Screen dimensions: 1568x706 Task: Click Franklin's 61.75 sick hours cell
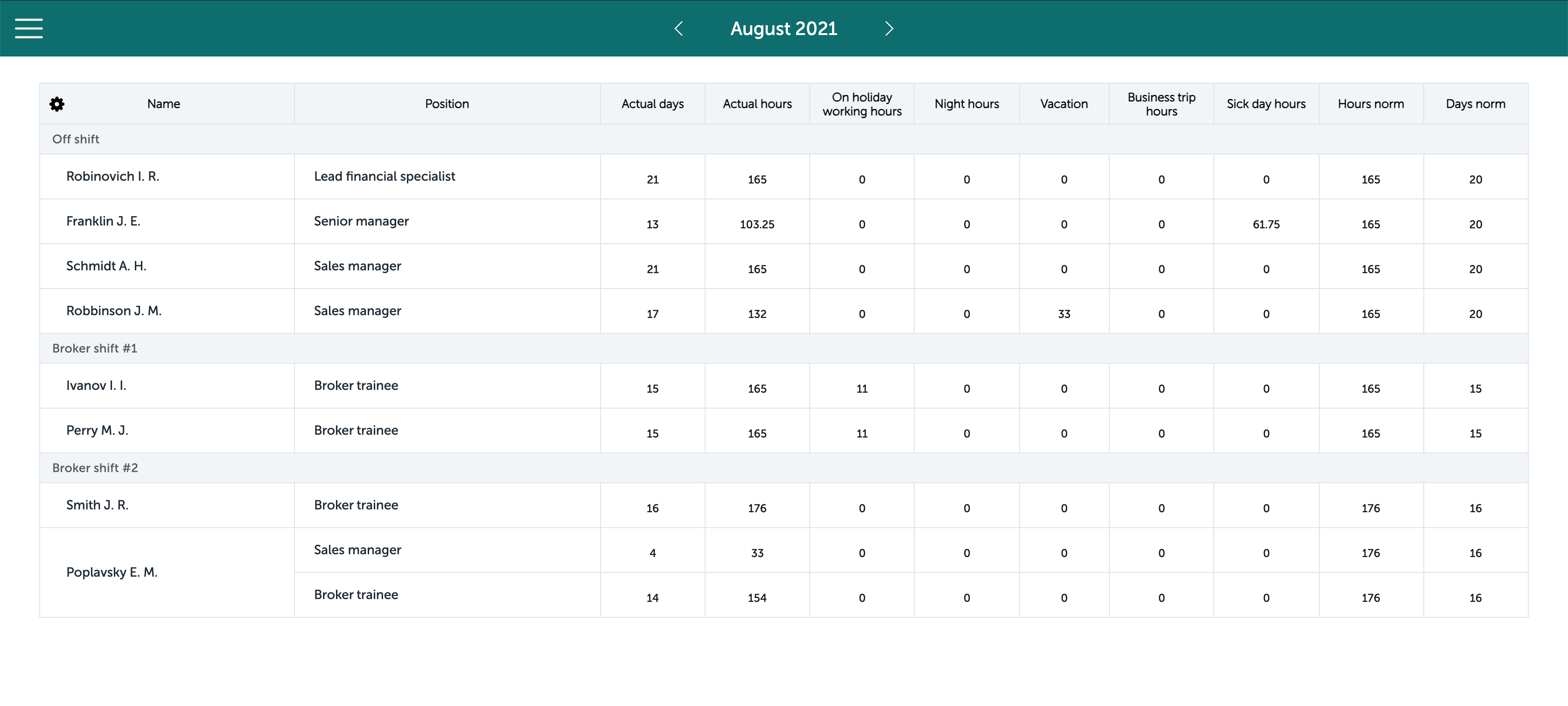tap(1266, 225)
